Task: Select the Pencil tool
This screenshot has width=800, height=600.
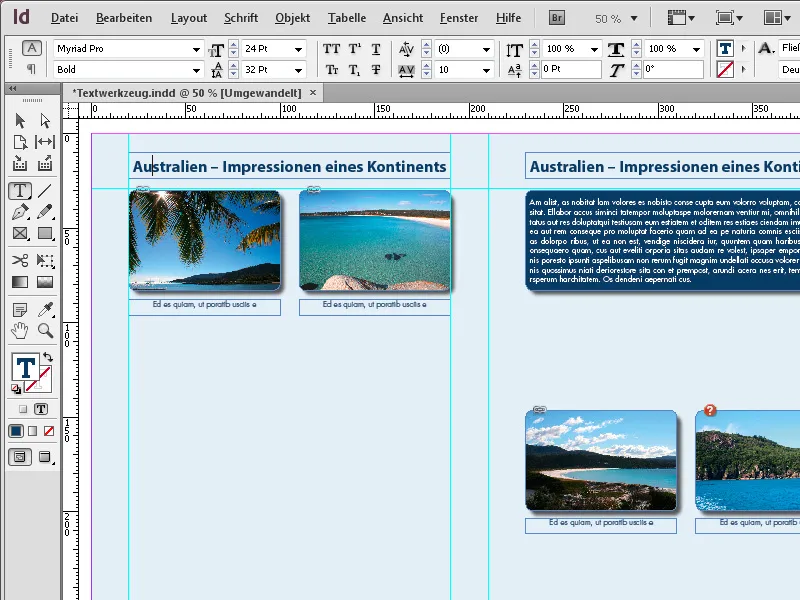Action: pos(45,212)
